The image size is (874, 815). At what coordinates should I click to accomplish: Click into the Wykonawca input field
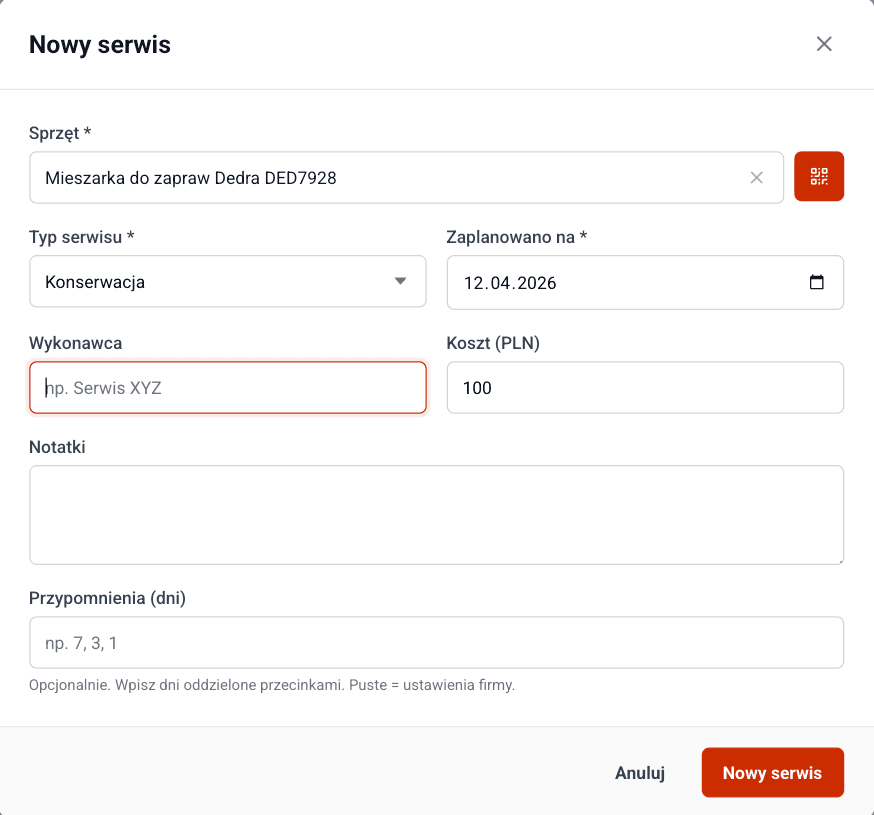coord(228,388)
